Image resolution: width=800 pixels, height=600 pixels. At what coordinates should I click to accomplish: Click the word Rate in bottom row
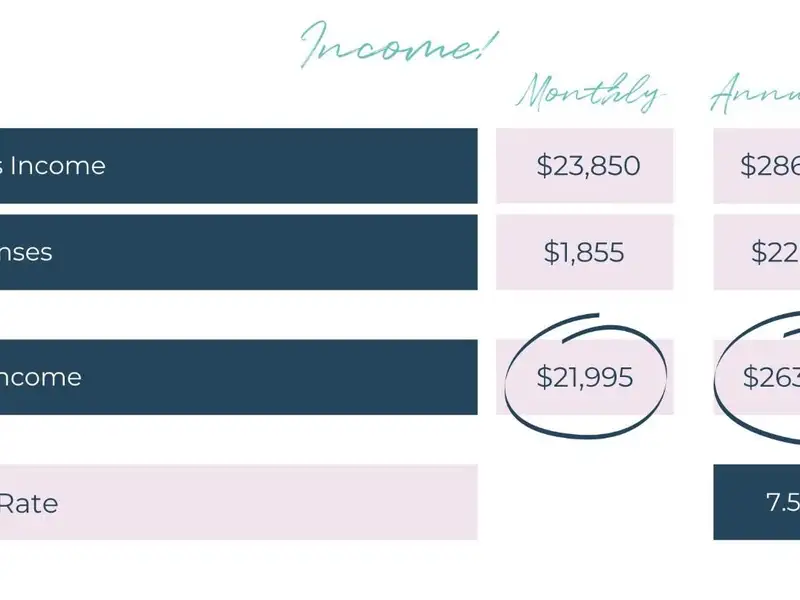coord(29,504)
